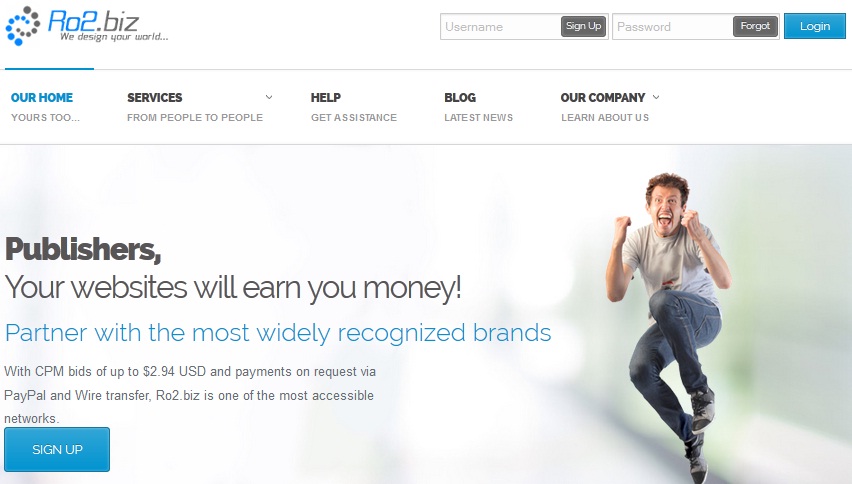The image size is (852, 484).
Task: Click the Username input field
Action: [500, 27]
